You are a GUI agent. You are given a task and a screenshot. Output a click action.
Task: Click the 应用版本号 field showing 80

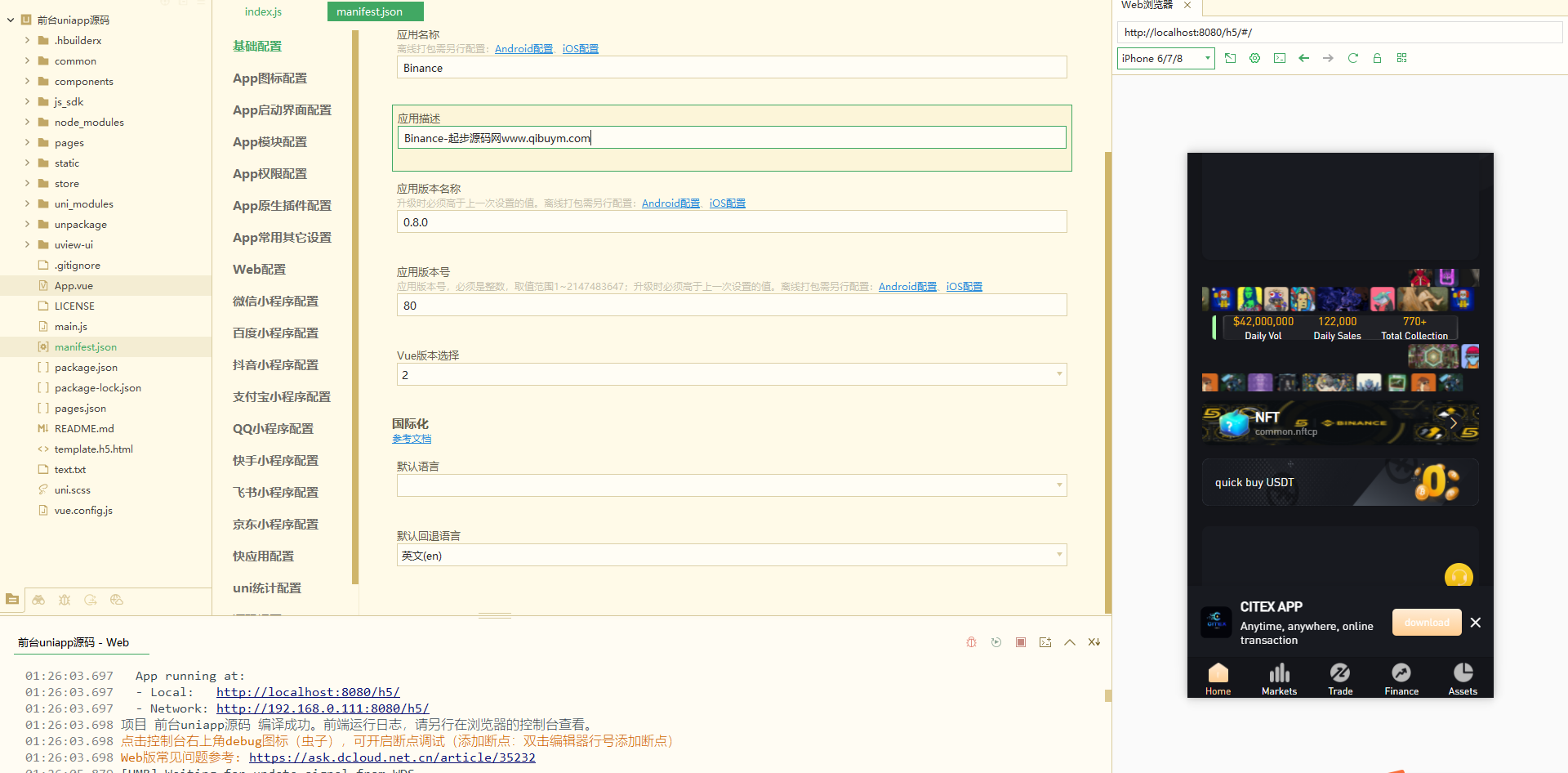click(x=732, y=306)
